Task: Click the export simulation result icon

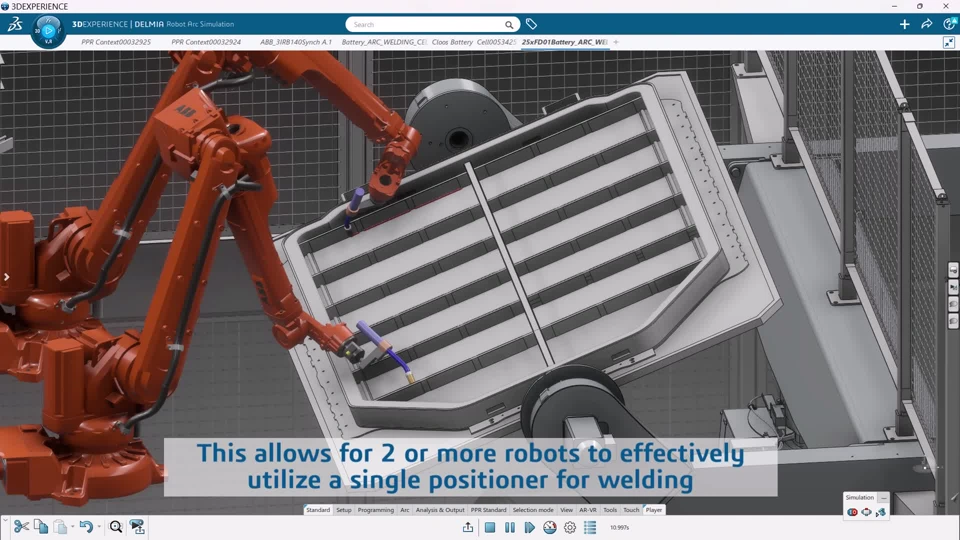Action: click(468, 527)
